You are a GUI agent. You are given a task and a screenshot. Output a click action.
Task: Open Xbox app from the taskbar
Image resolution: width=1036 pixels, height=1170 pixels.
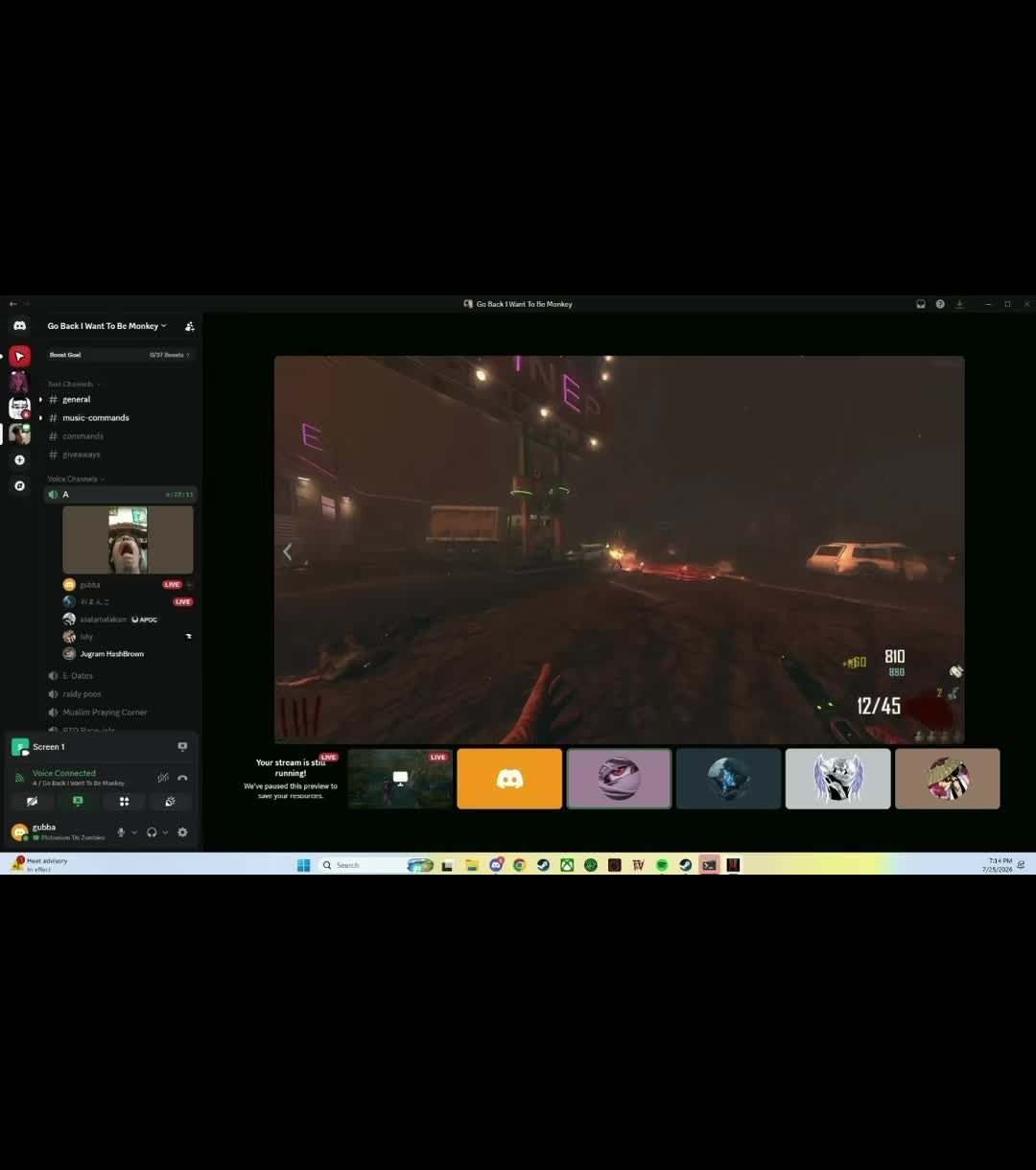[567, 865]
